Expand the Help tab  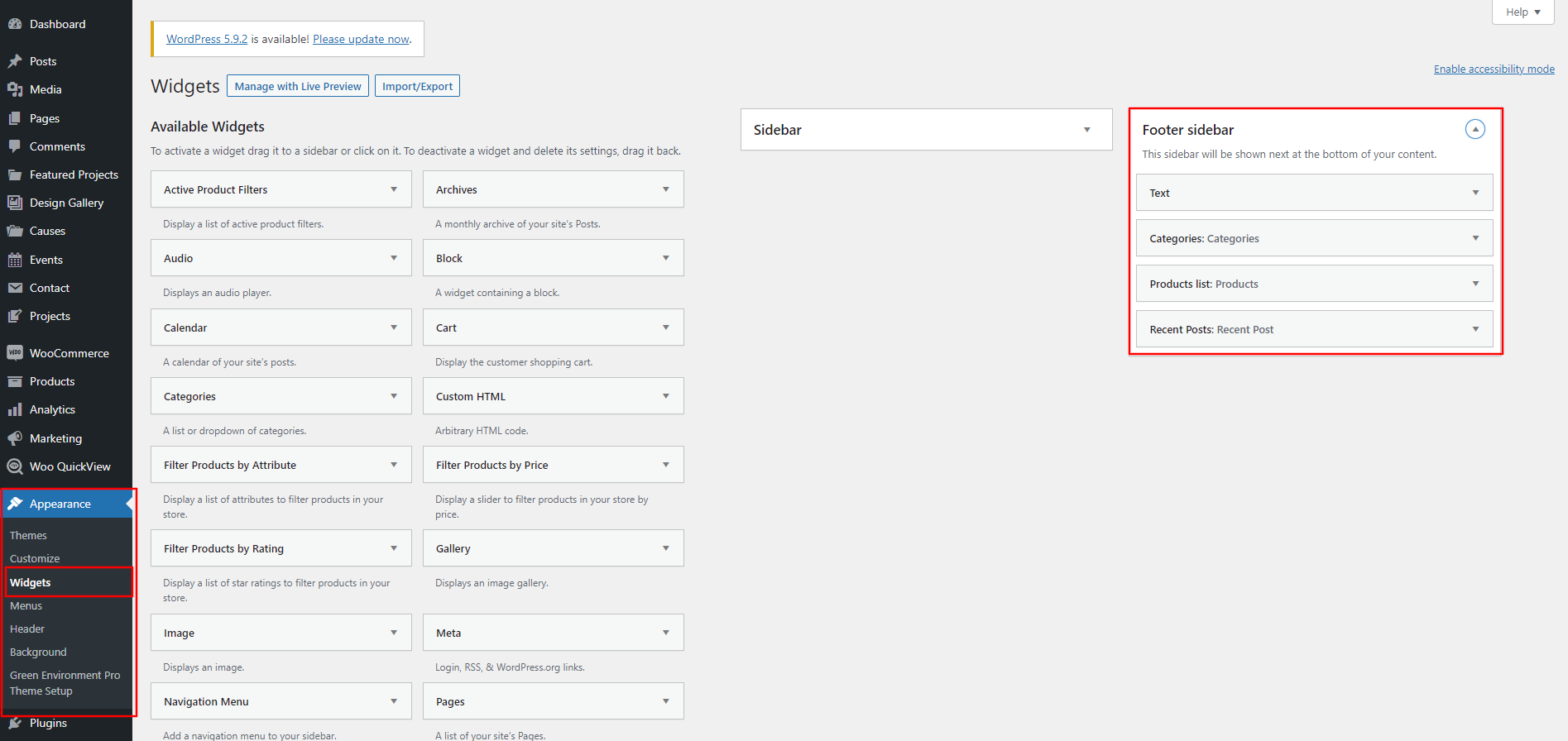[x=1522, y=12]
